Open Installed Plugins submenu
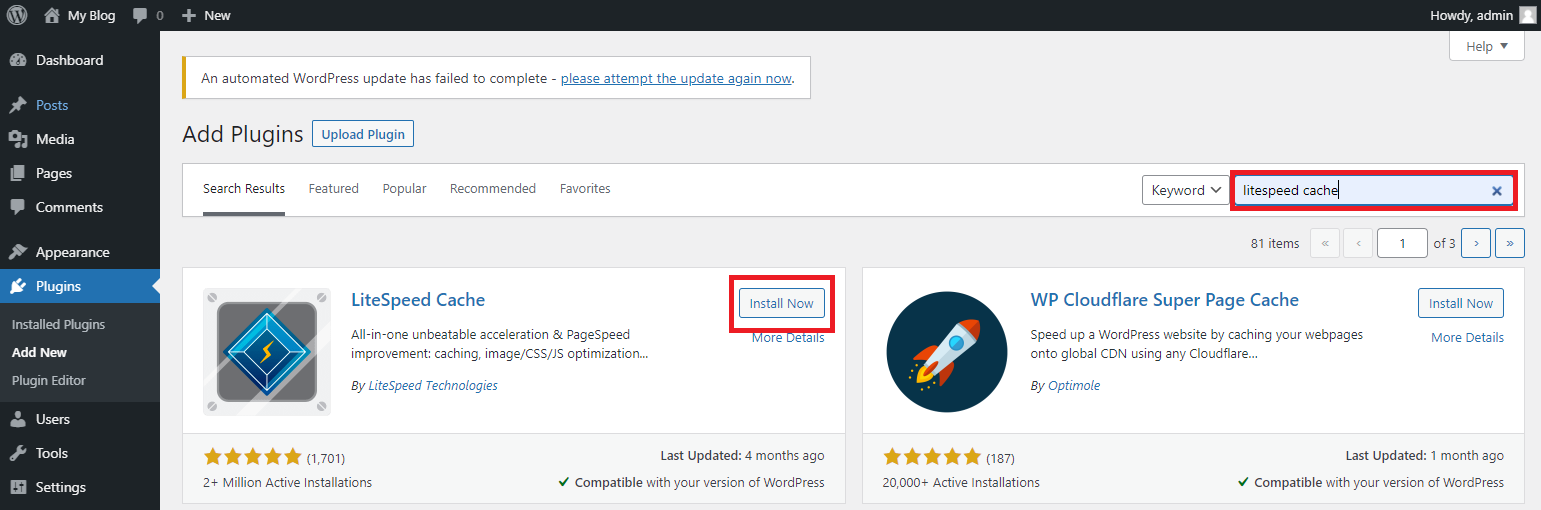 tap(58, 324)
